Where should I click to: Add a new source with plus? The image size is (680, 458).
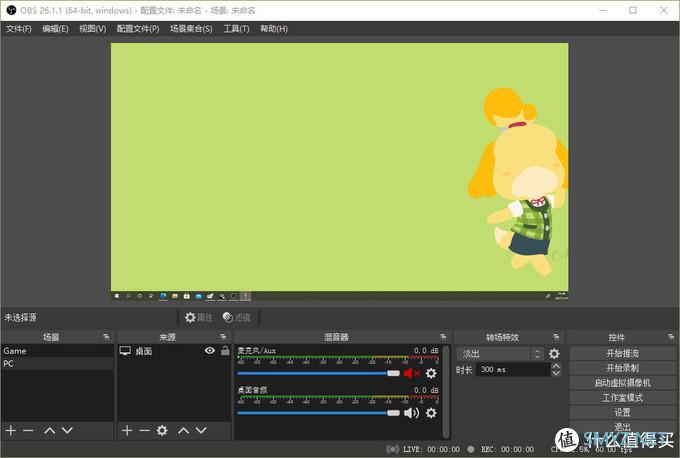pos(127,430)
